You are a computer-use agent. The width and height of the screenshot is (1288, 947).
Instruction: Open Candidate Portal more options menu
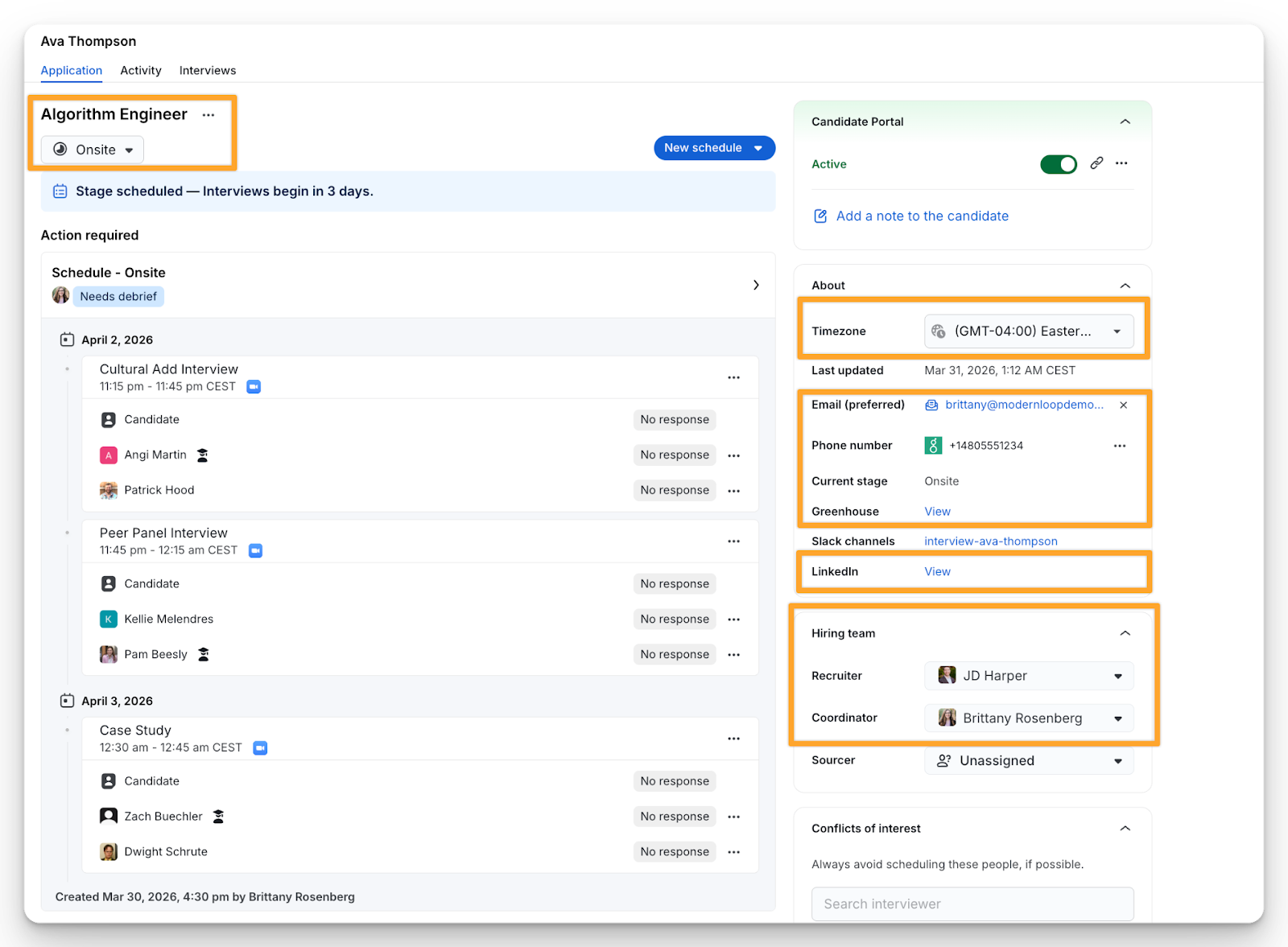pos(1121,163)
